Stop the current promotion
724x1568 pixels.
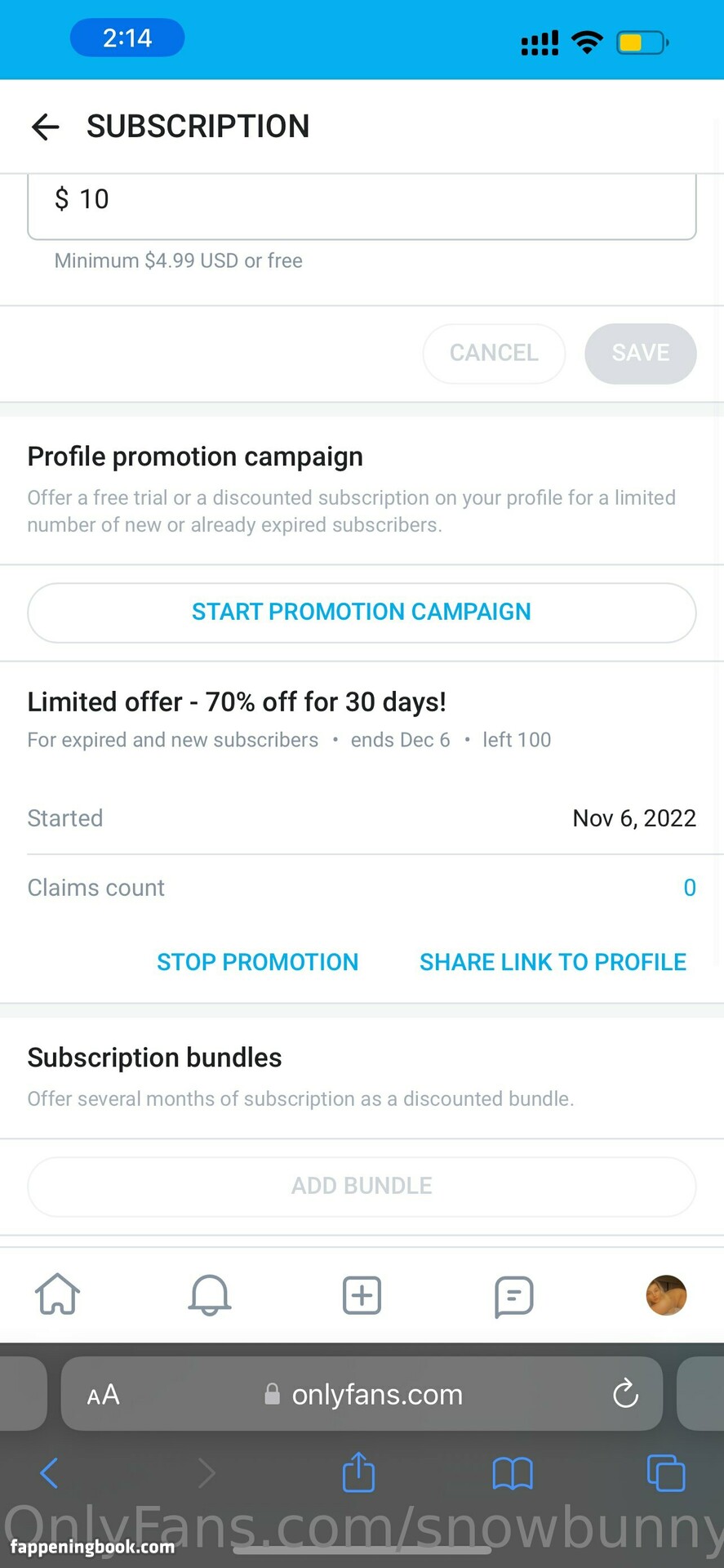point(257,962)
